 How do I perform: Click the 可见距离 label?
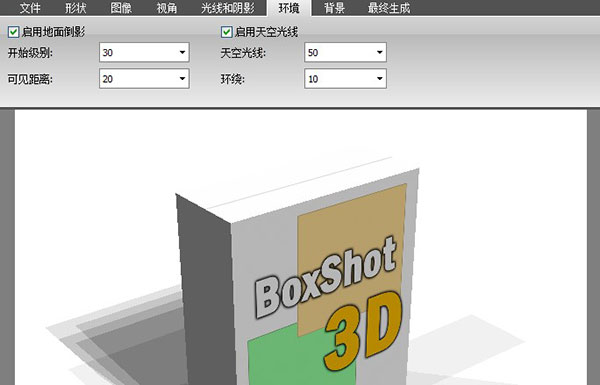30,79
